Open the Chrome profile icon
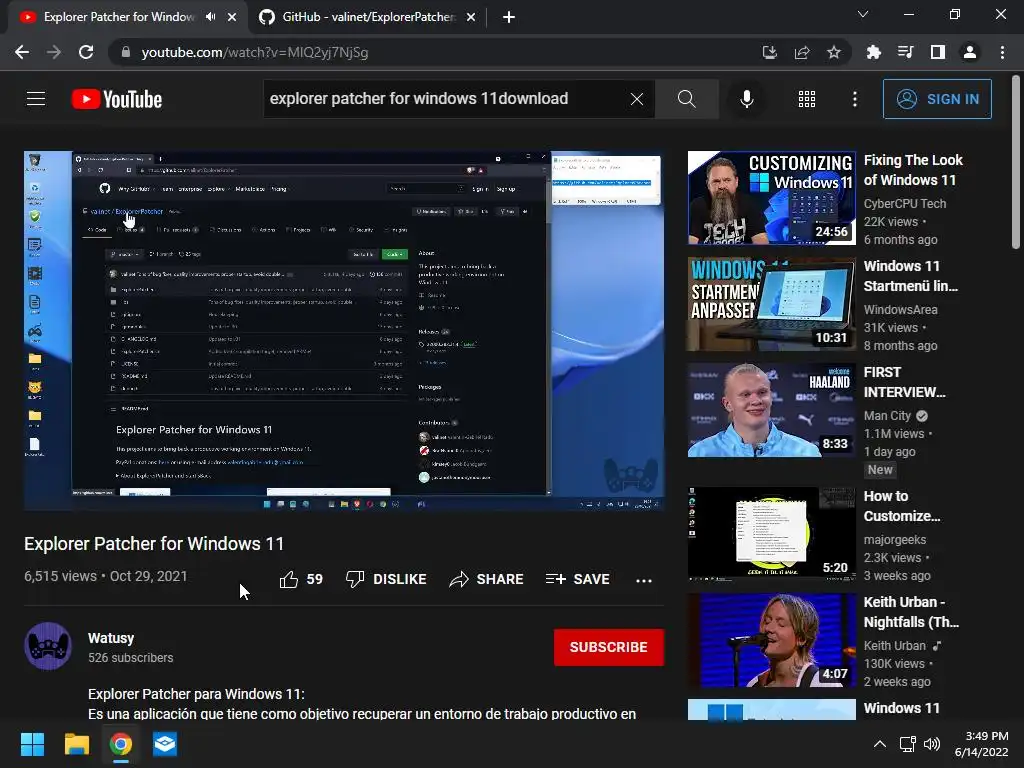The height and width of the screenshot is (768, 1024). tap(970, 52)
